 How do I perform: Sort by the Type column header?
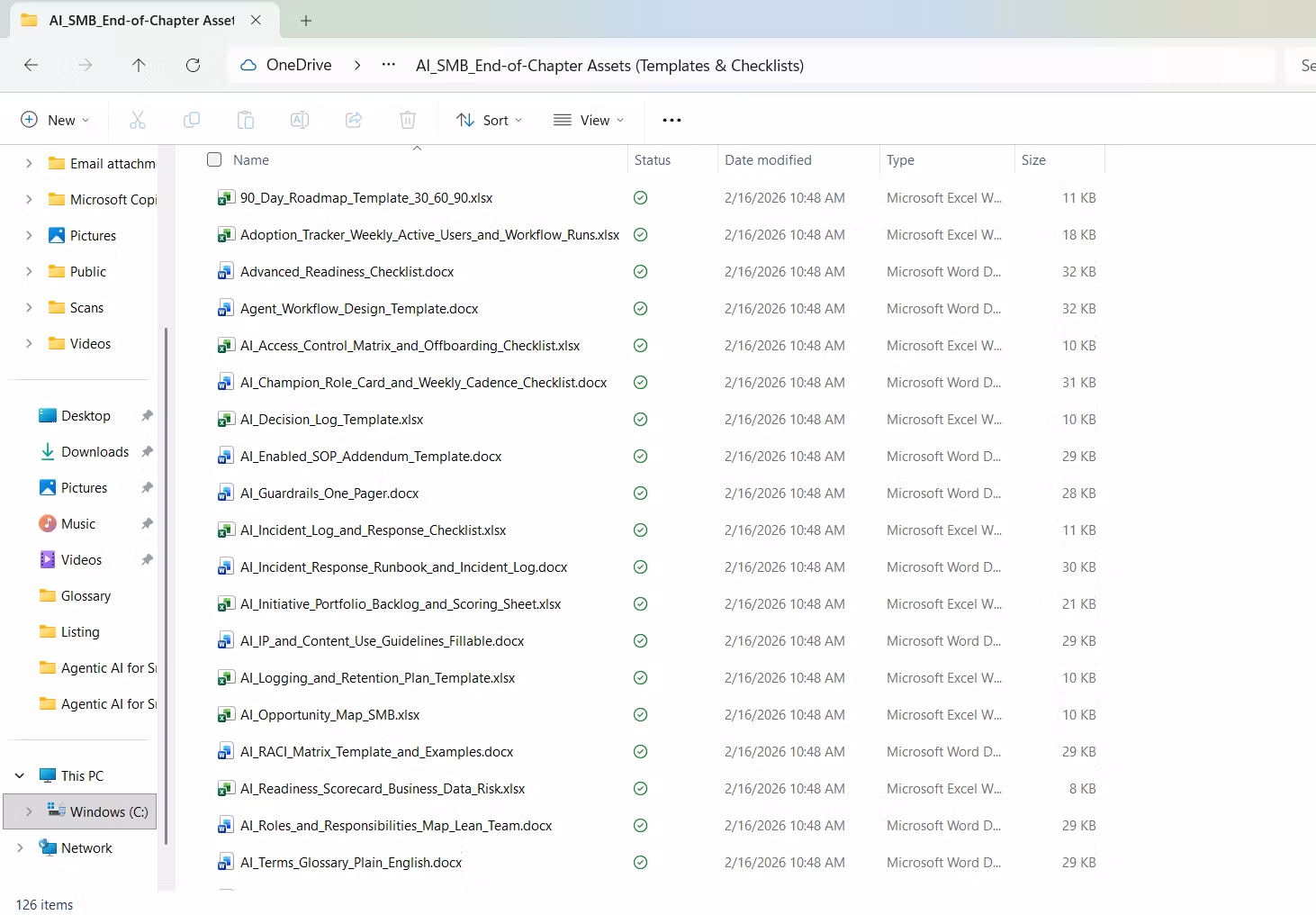click(900, 159)
